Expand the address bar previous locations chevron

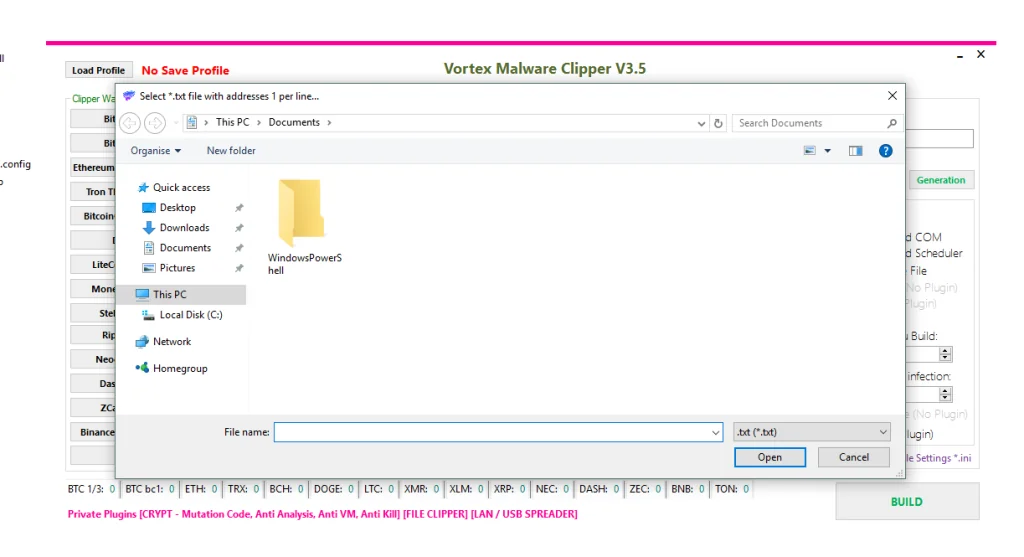click(702, 123)
